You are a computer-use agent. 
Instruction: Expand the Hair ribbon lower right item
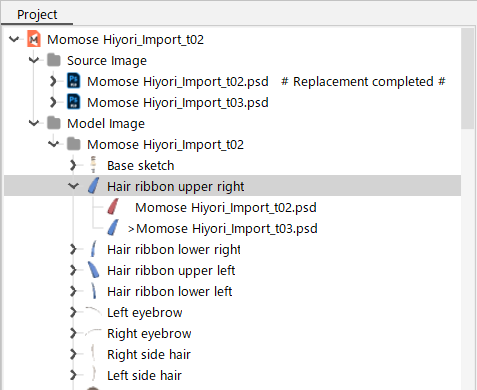click(73, 249)
